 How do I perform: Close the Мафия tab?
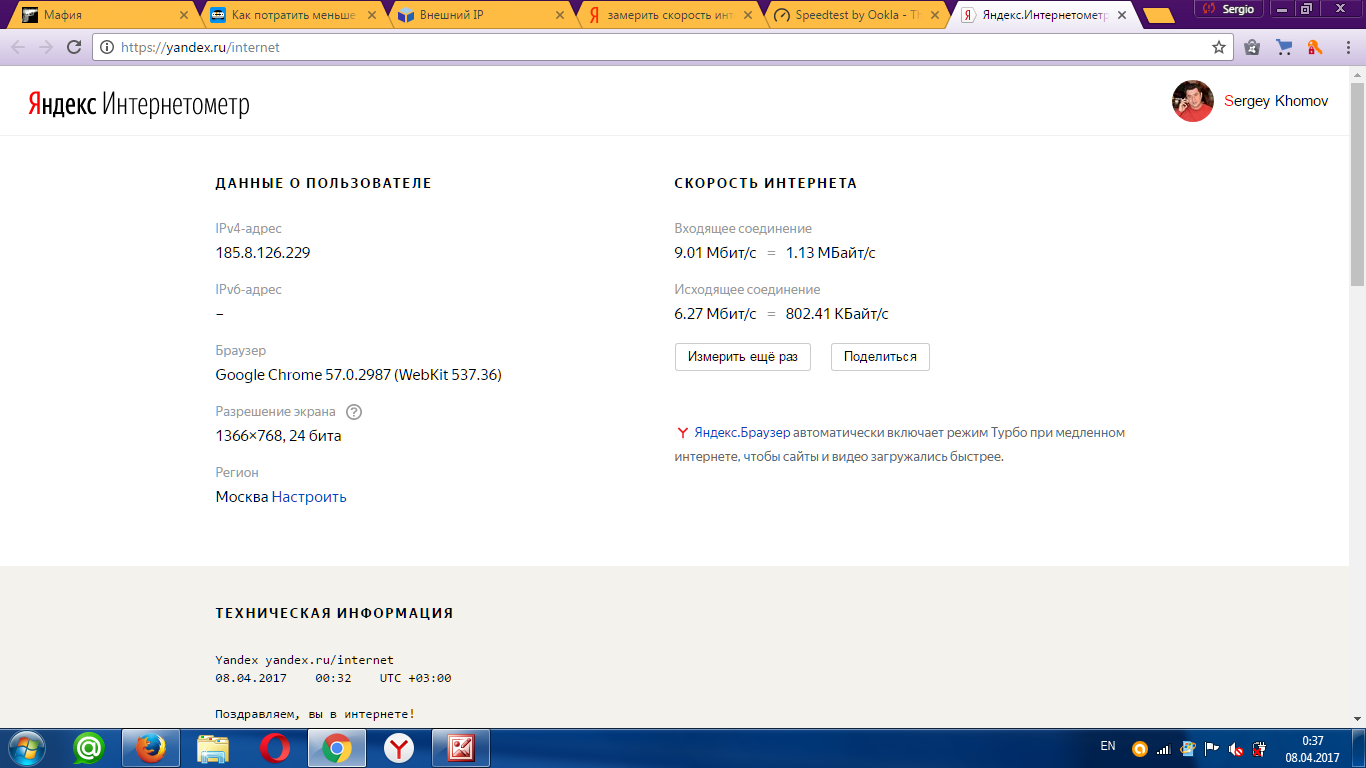[183, 15]
